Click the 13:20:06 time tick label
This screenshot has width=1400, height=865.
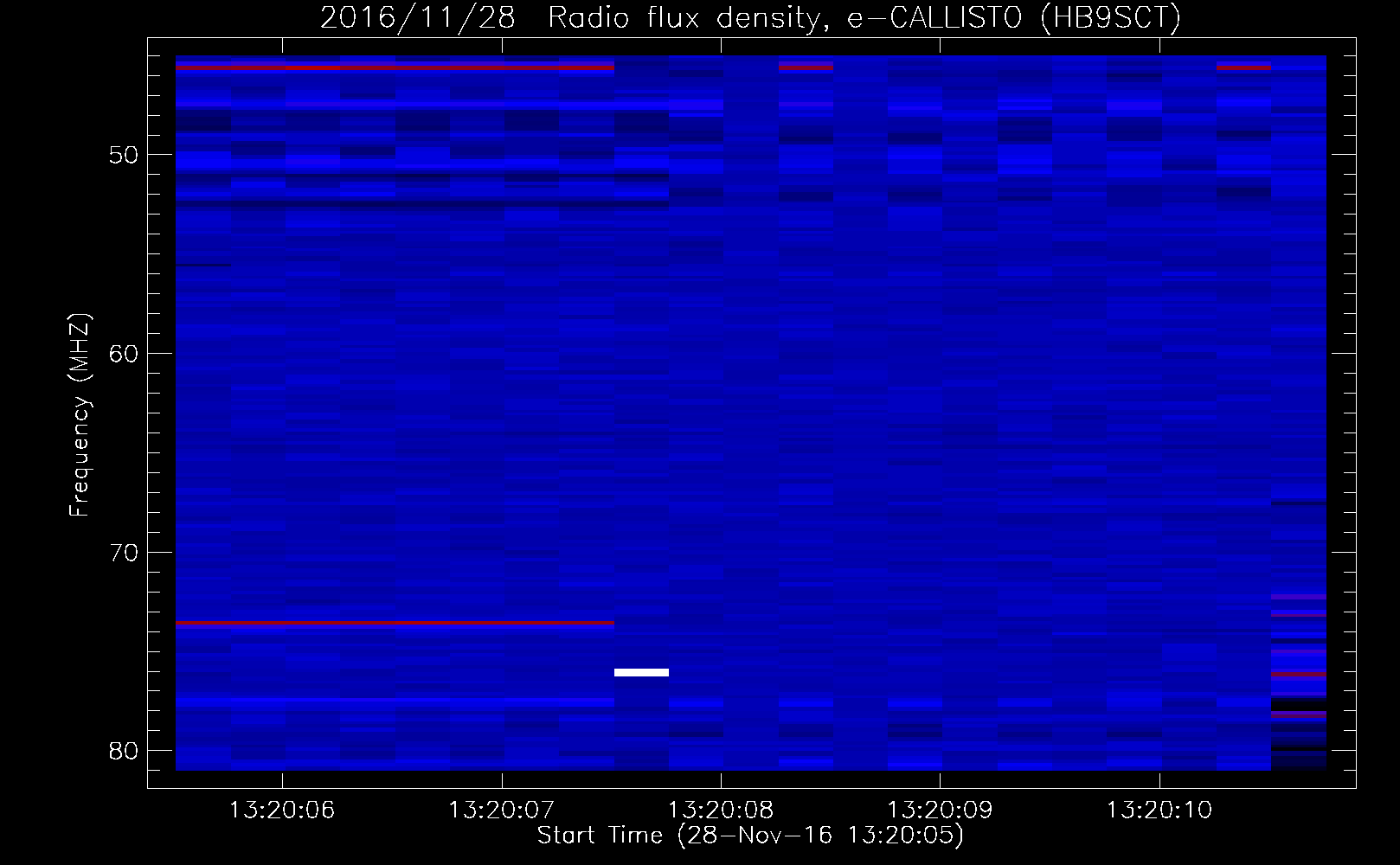282,811
